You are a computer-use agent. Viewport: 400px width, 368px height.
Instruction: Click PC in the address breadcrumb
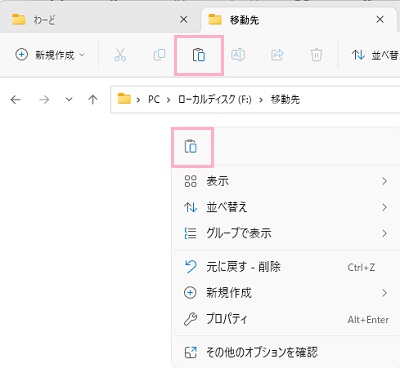pos(154,99)
